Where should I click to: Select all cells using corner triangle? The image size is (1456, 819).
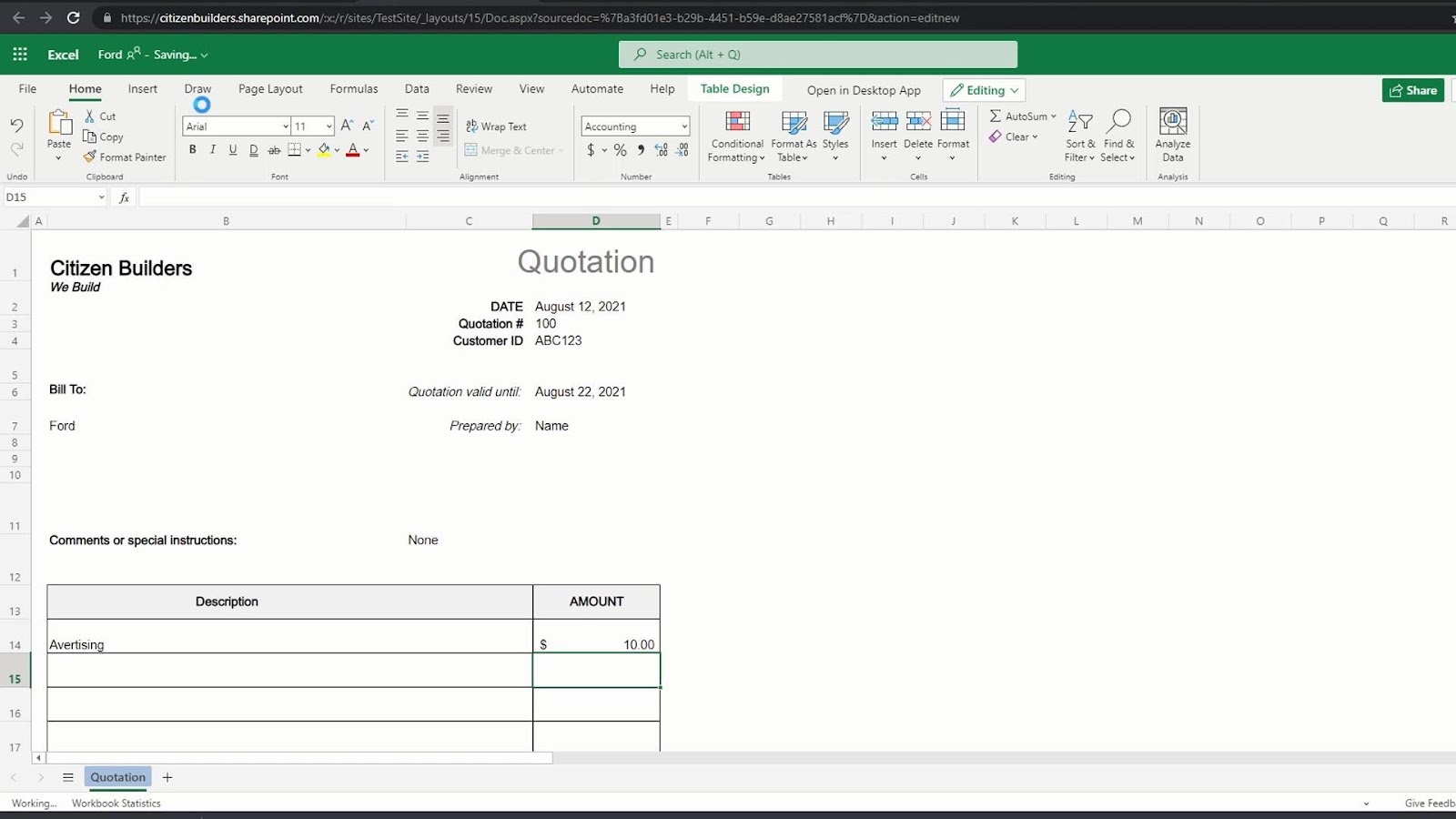coord(23,221)
